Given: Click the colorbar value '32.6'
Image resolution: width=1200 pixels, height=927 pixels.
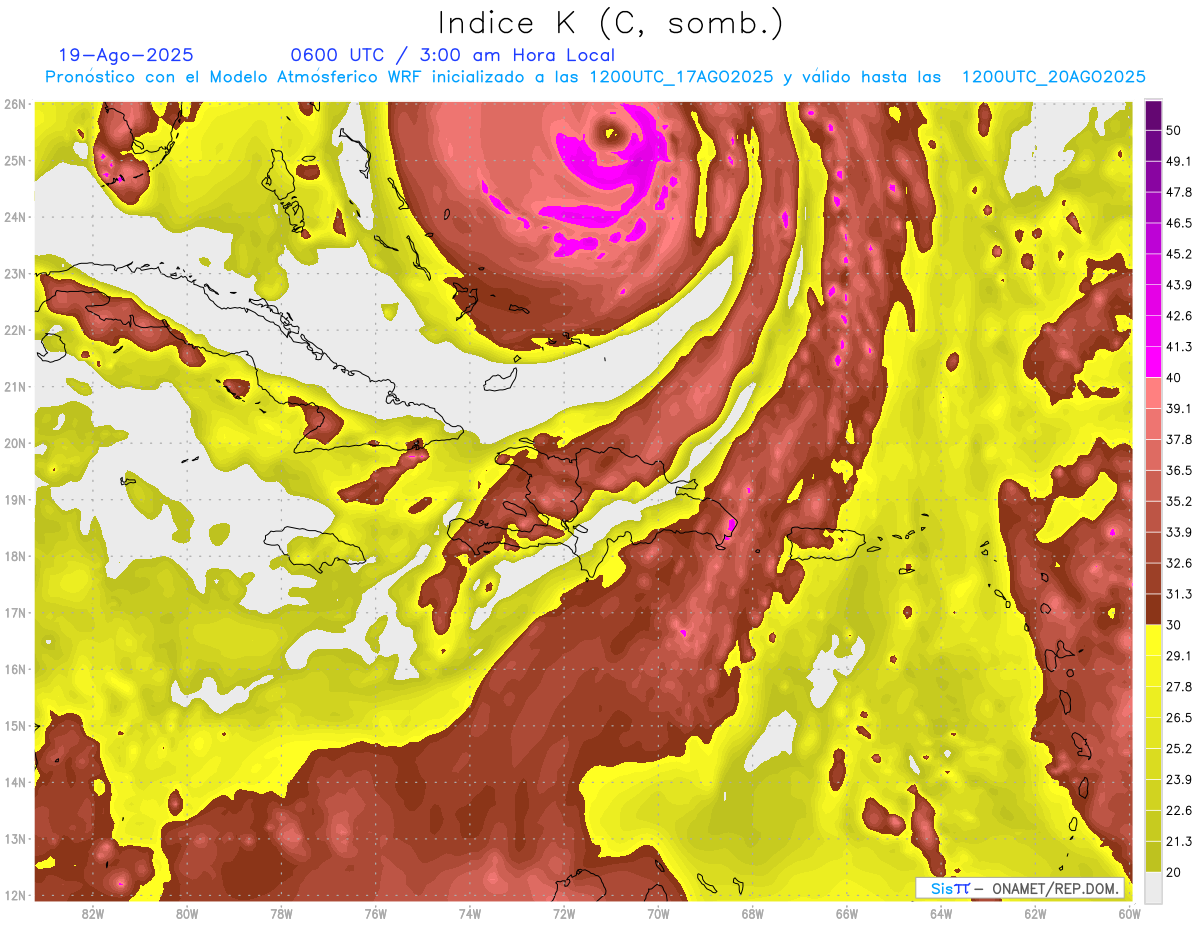Looking at the screenshot, I should coord(1179,563).
